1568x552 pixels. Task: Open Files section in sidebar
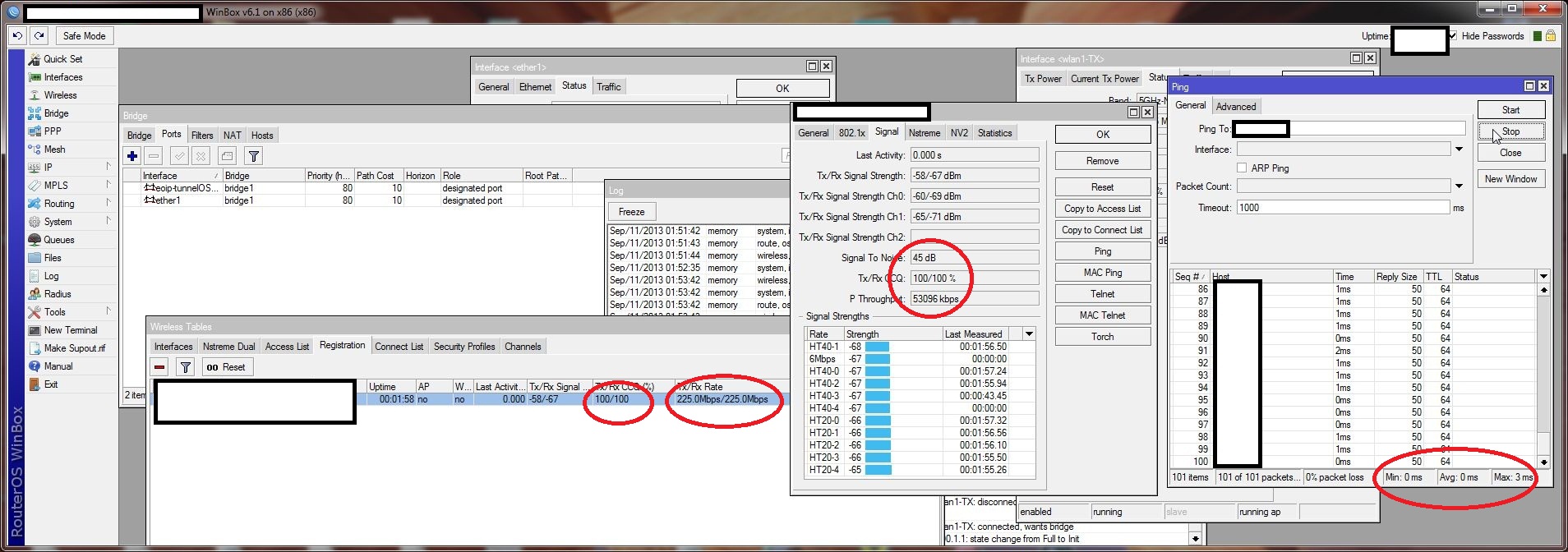(52, 258)
